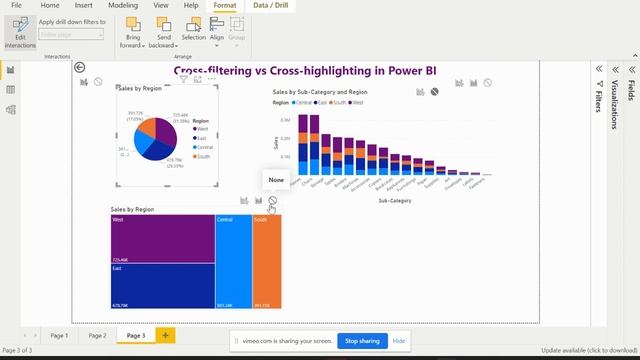This screenshot has height=360, width=640.
Task: Select the East dark blue treemap tile
Action: (x=163, y=286)
